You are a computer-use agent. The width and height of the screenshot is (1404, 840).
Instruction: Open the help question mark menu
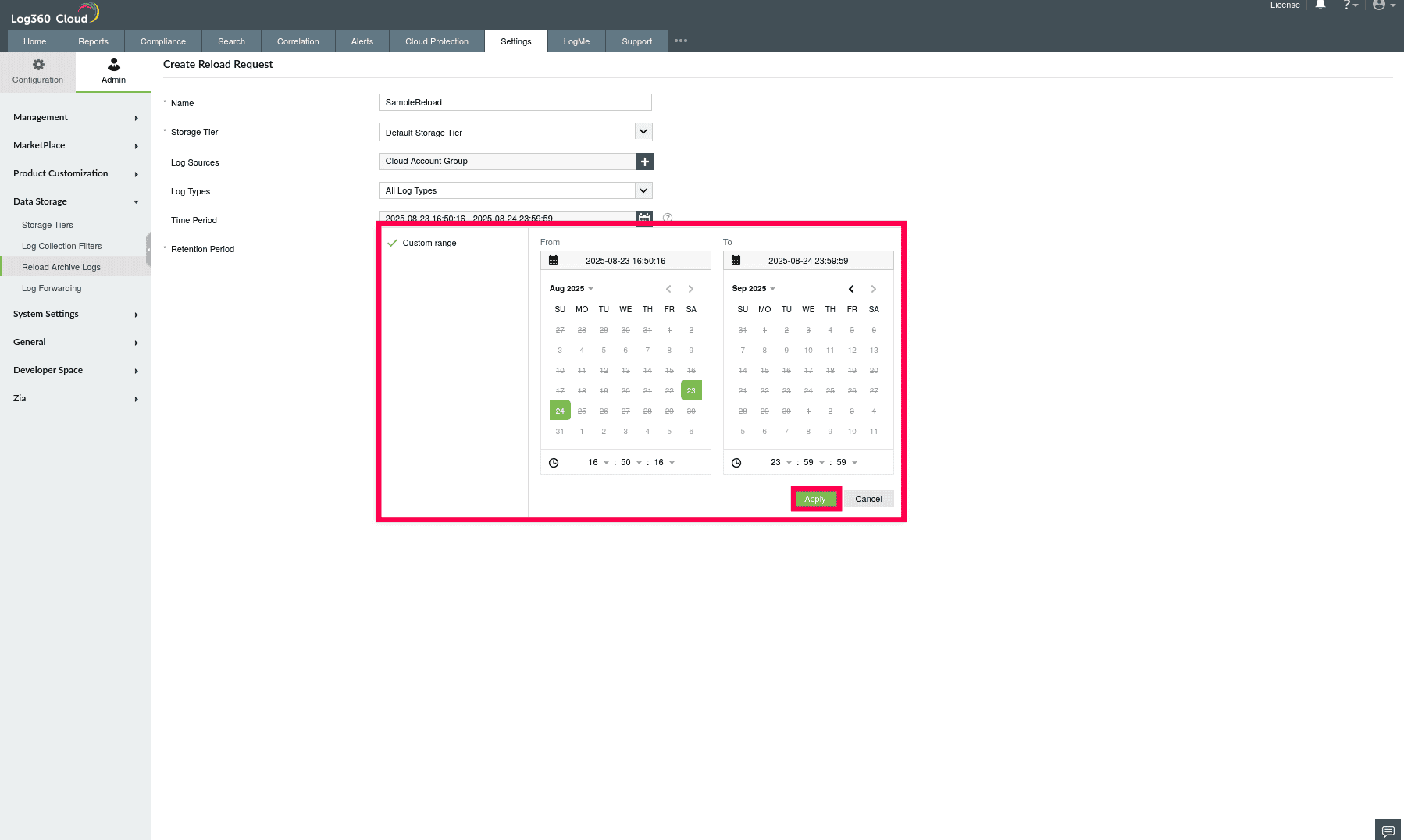coord(1350,5)
